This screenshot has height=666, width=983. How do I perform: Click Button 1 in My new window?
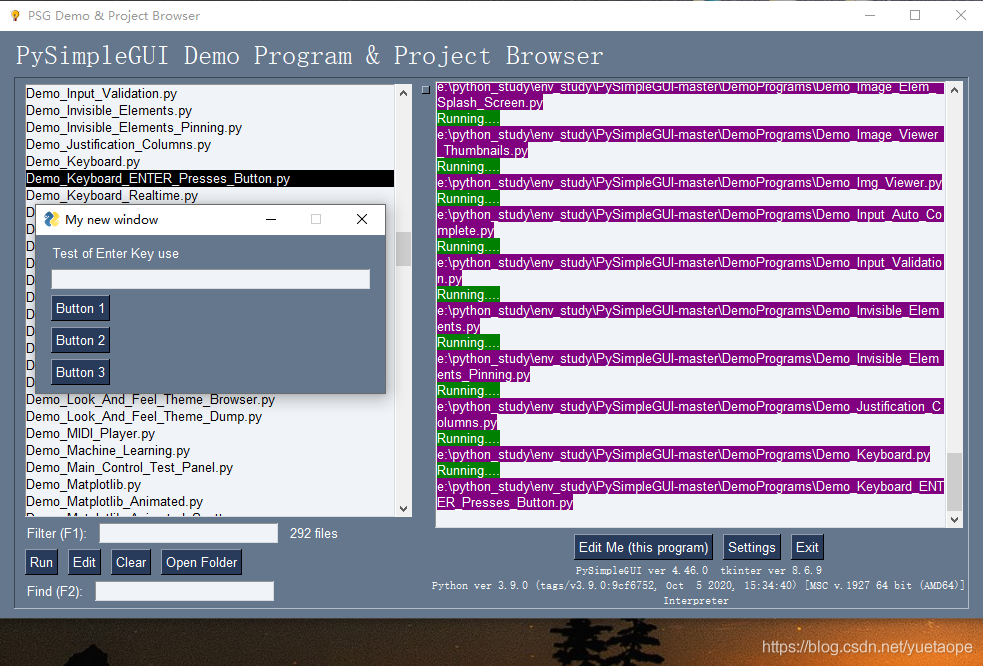[80, 309]
